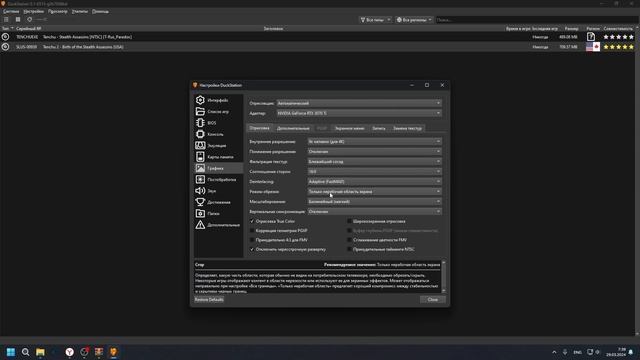The height and width of the screenshot is (360, 640).
Task: Open the Help menu
Action: (x=100, y=11)
